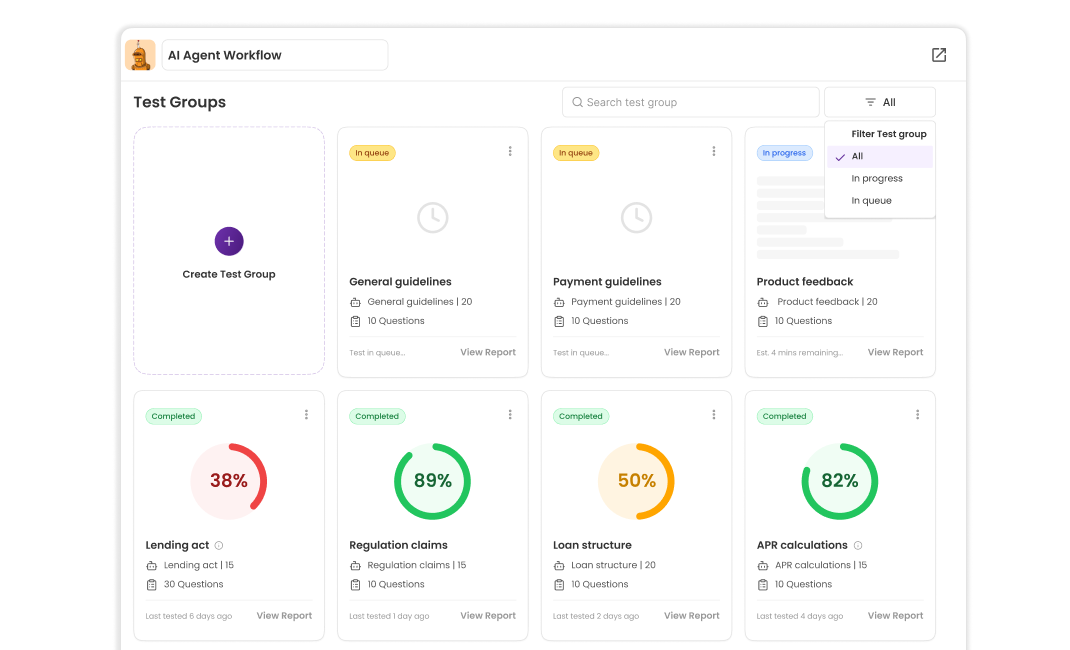Click clipboard icon in APR calculations card
The image size is (1070, 650).
click(x=763, y=585)
